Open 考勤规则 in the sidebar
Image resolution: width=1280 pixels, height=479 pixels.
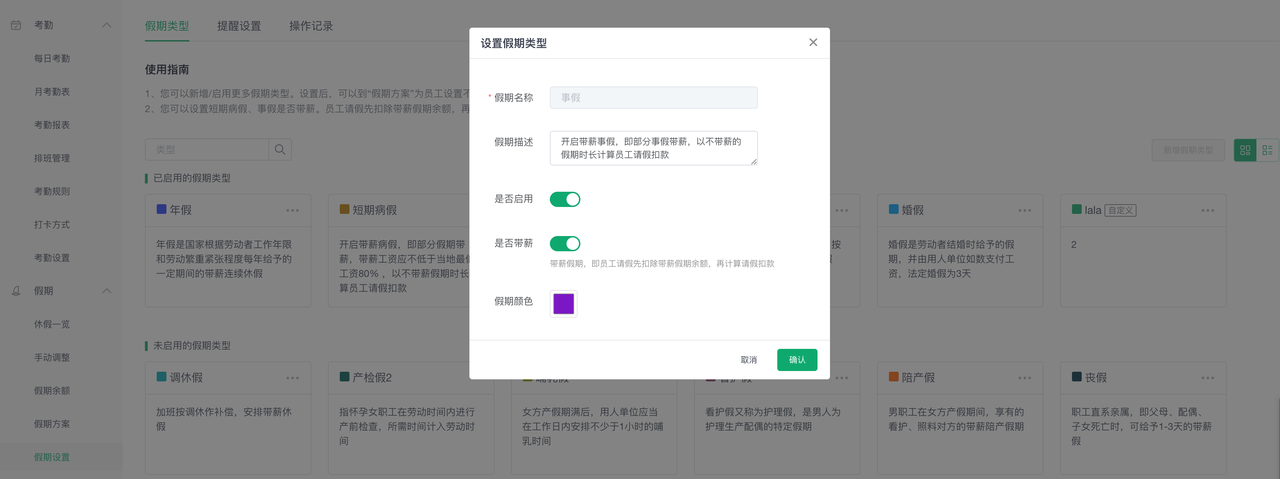point(52,191)
